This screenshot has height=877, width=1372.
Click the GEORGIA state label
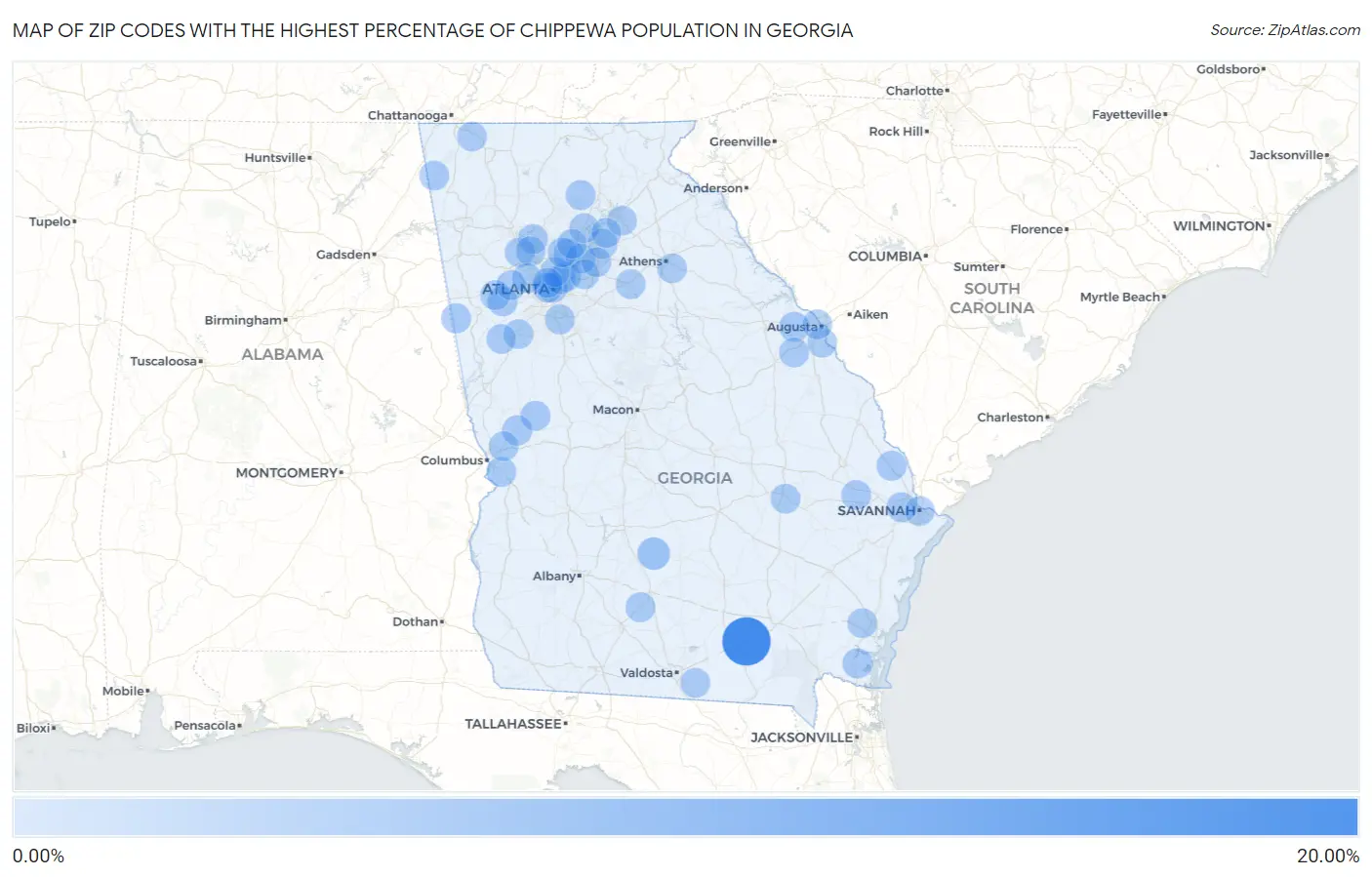click(x=695, y=478)
